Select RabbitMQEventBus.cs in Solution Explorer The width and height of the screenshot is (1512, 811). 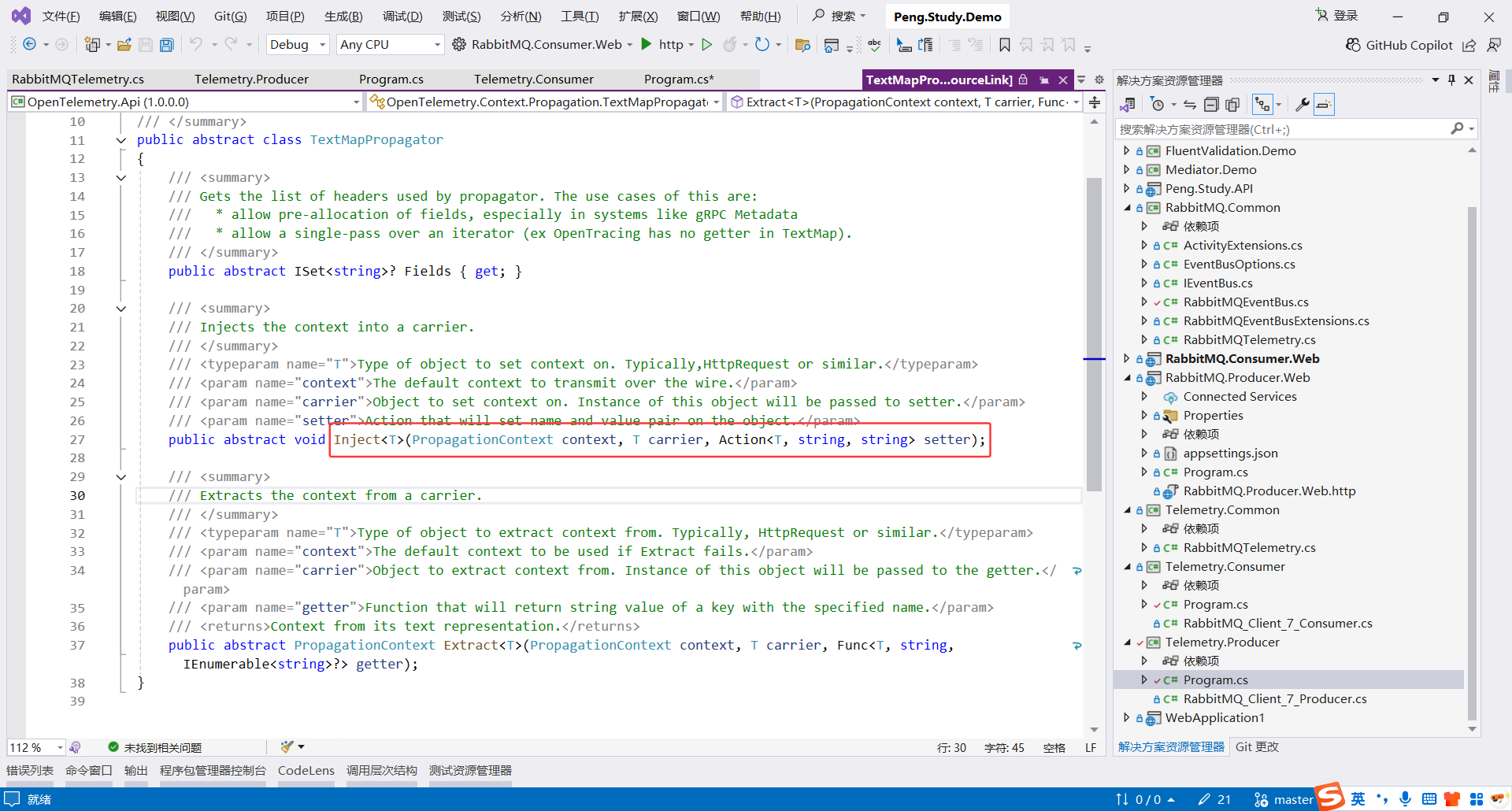[1245, 302]
